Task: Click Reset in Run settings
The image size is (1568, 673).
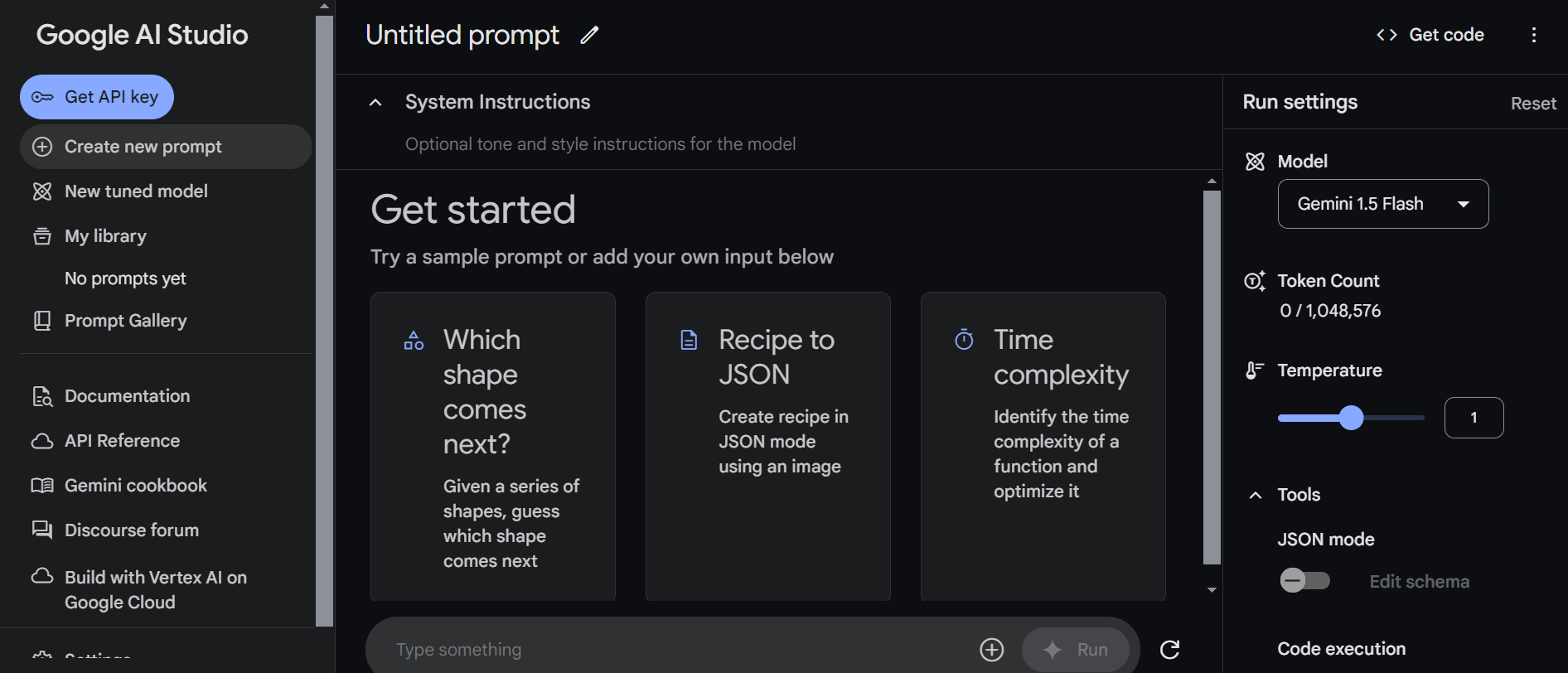Action: click(x=1532, y=104)
